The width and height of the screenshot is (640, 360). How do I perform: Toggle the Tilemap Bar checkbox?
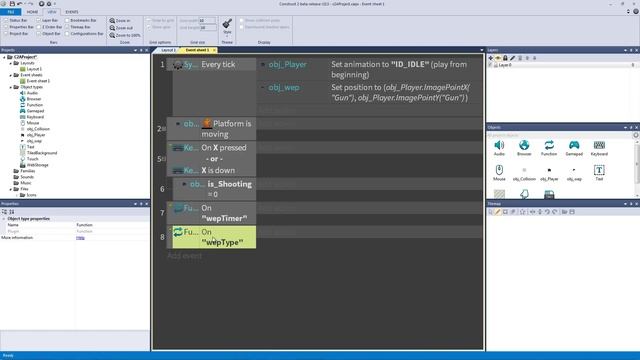tap(67, 27)
